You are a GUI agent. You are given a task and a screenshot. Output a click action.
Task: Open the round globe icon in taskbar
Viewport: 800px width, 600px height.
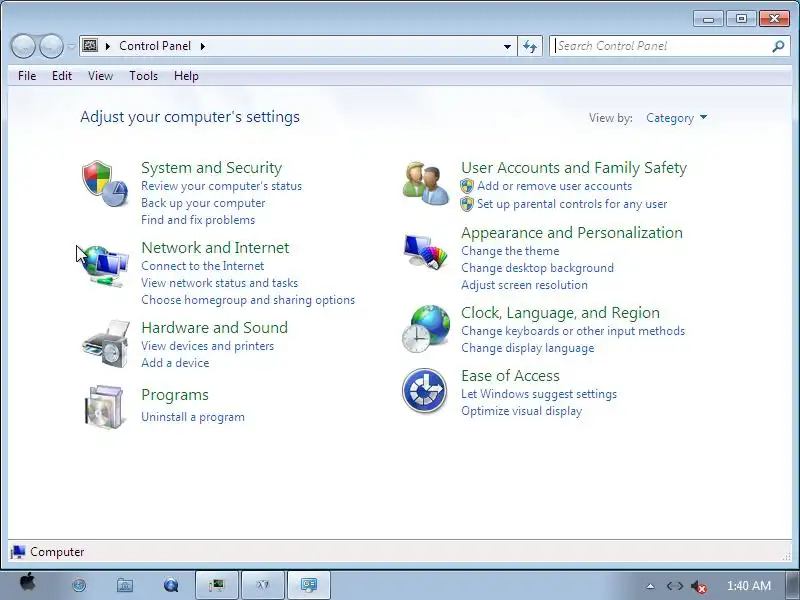(79, 585)
